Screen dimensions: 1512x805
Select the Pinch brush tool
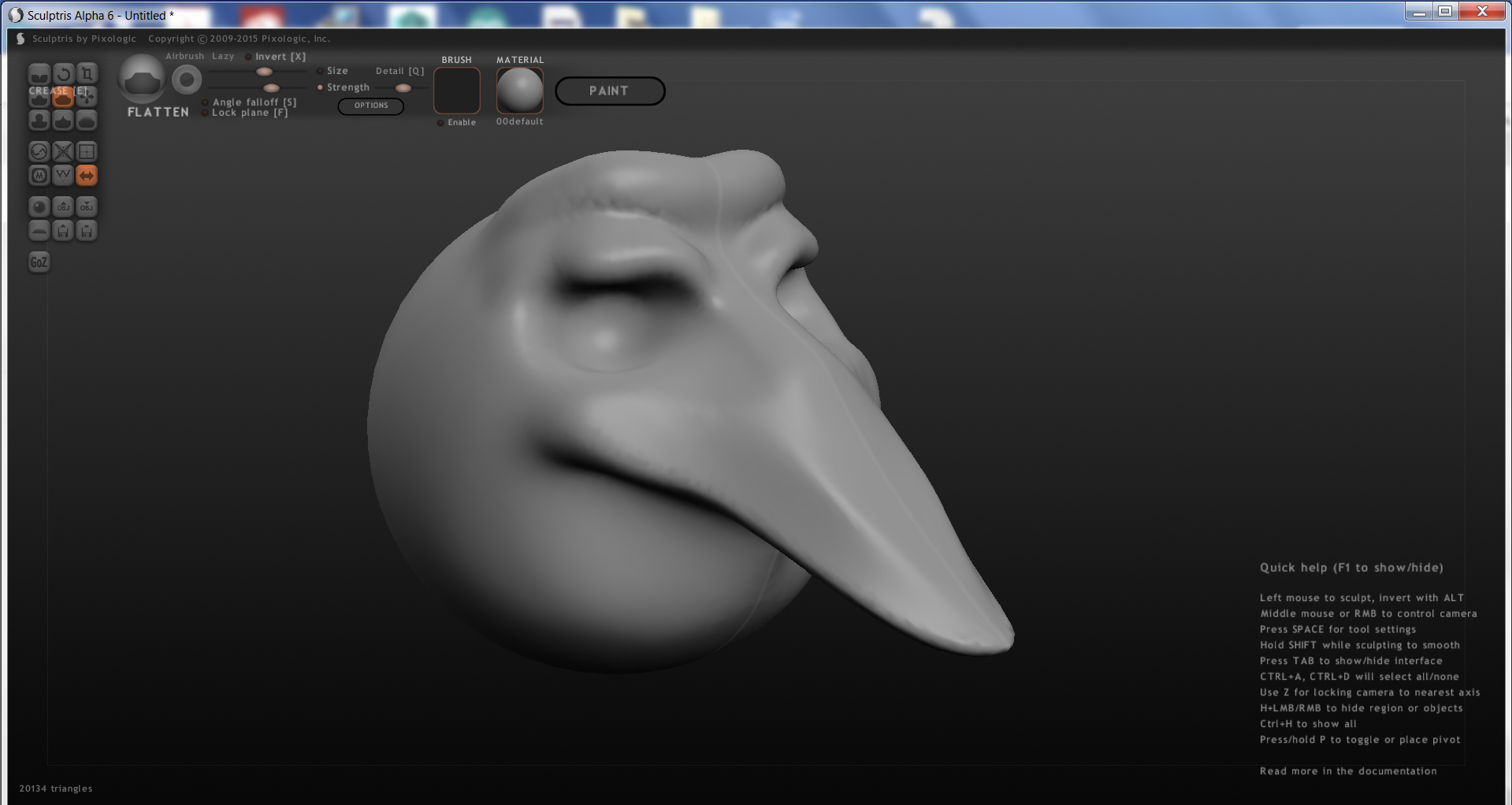click(63, 120)
